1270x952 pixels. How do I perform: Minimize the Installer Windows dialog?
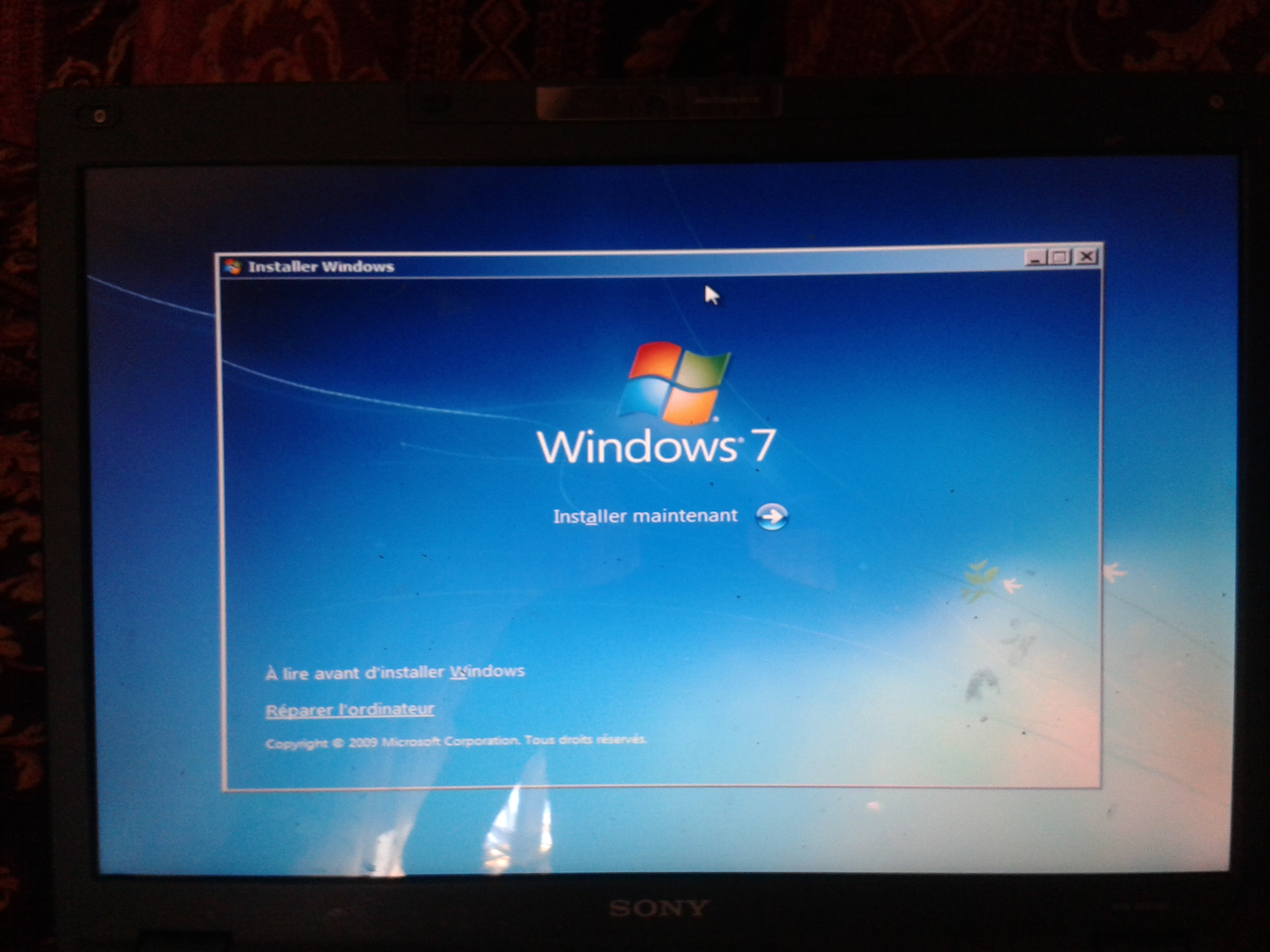point(1035,258)
